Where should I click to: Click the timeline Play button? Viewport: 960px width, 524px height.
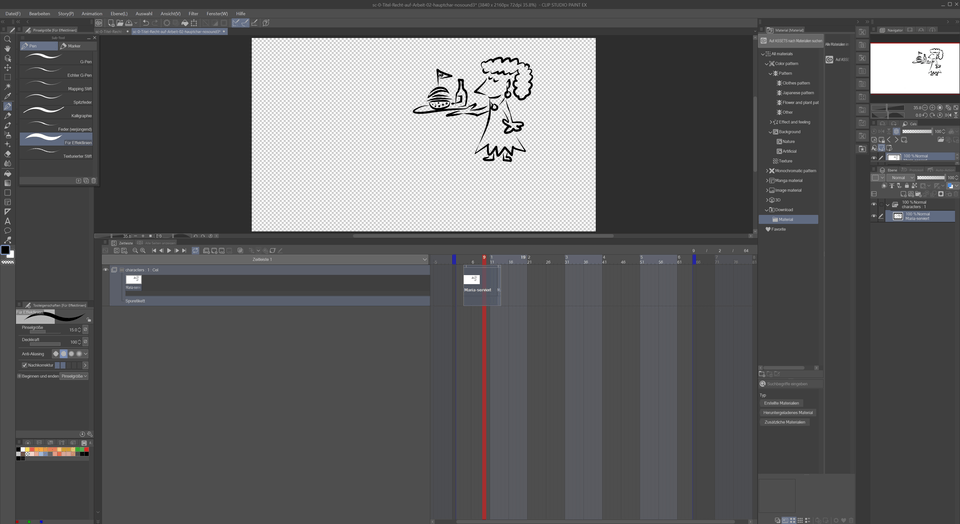click(169, 250)
